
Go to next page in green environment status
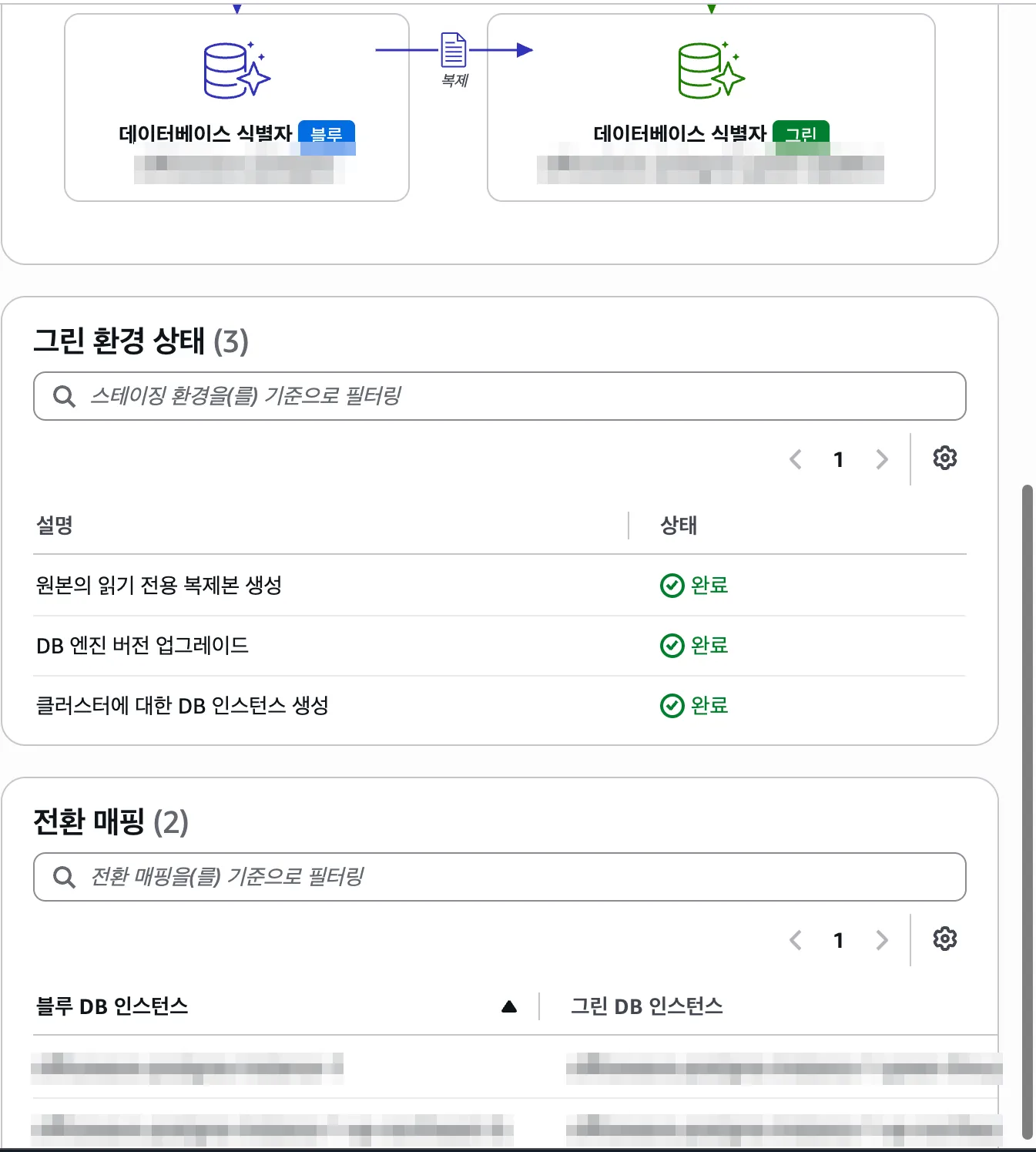click(882, 460)
